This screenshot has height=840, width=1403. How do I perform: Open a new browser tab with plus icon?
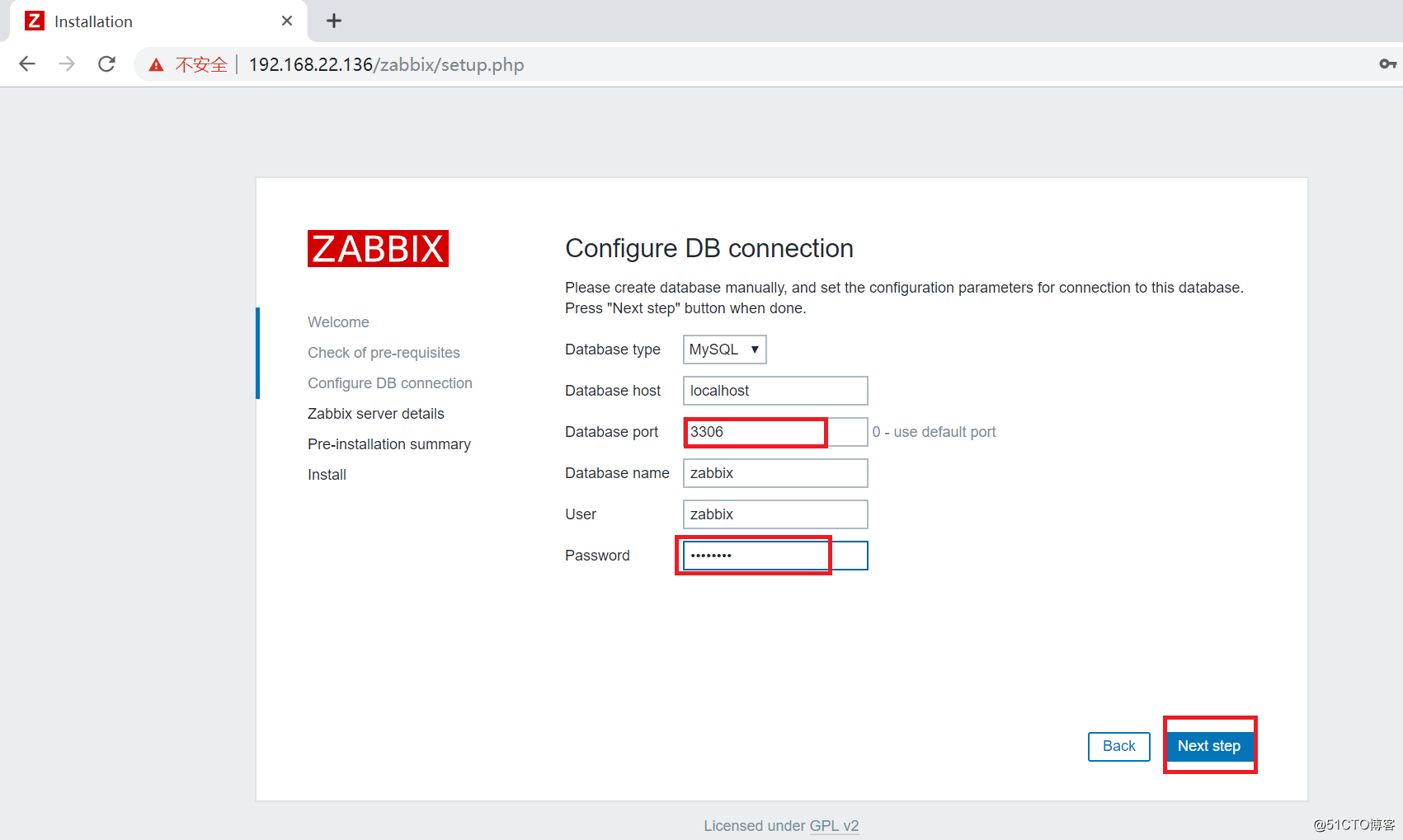[x=334, y=21]
